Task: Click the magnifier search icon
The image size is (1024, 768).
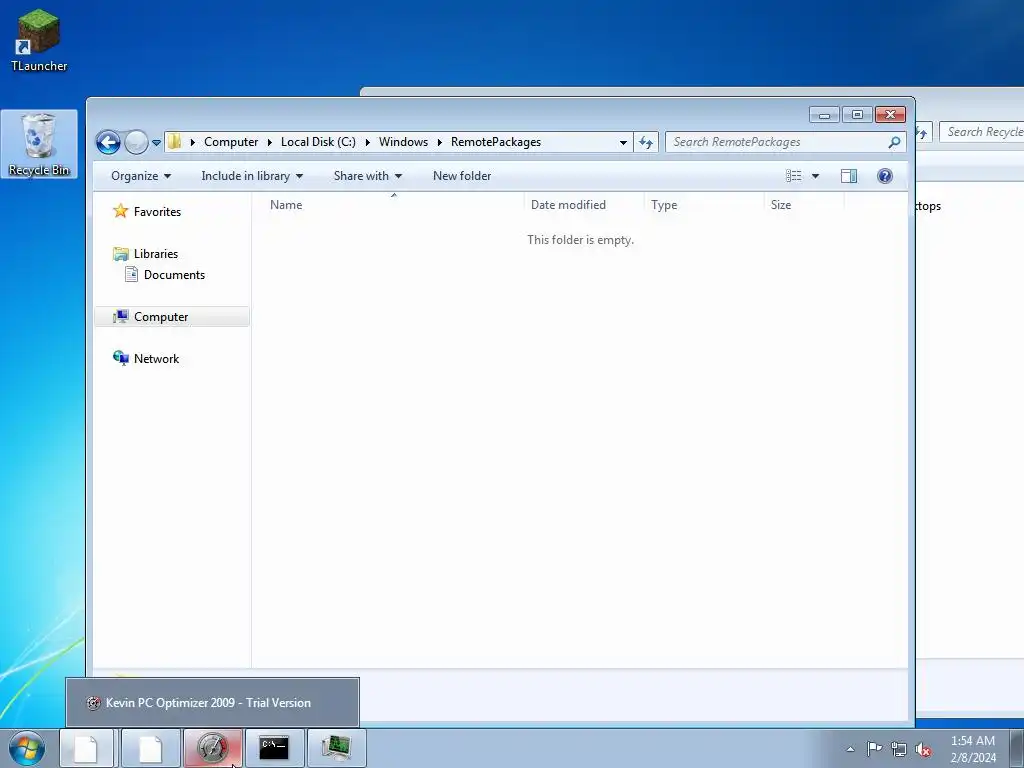Action: click(894, 142)
